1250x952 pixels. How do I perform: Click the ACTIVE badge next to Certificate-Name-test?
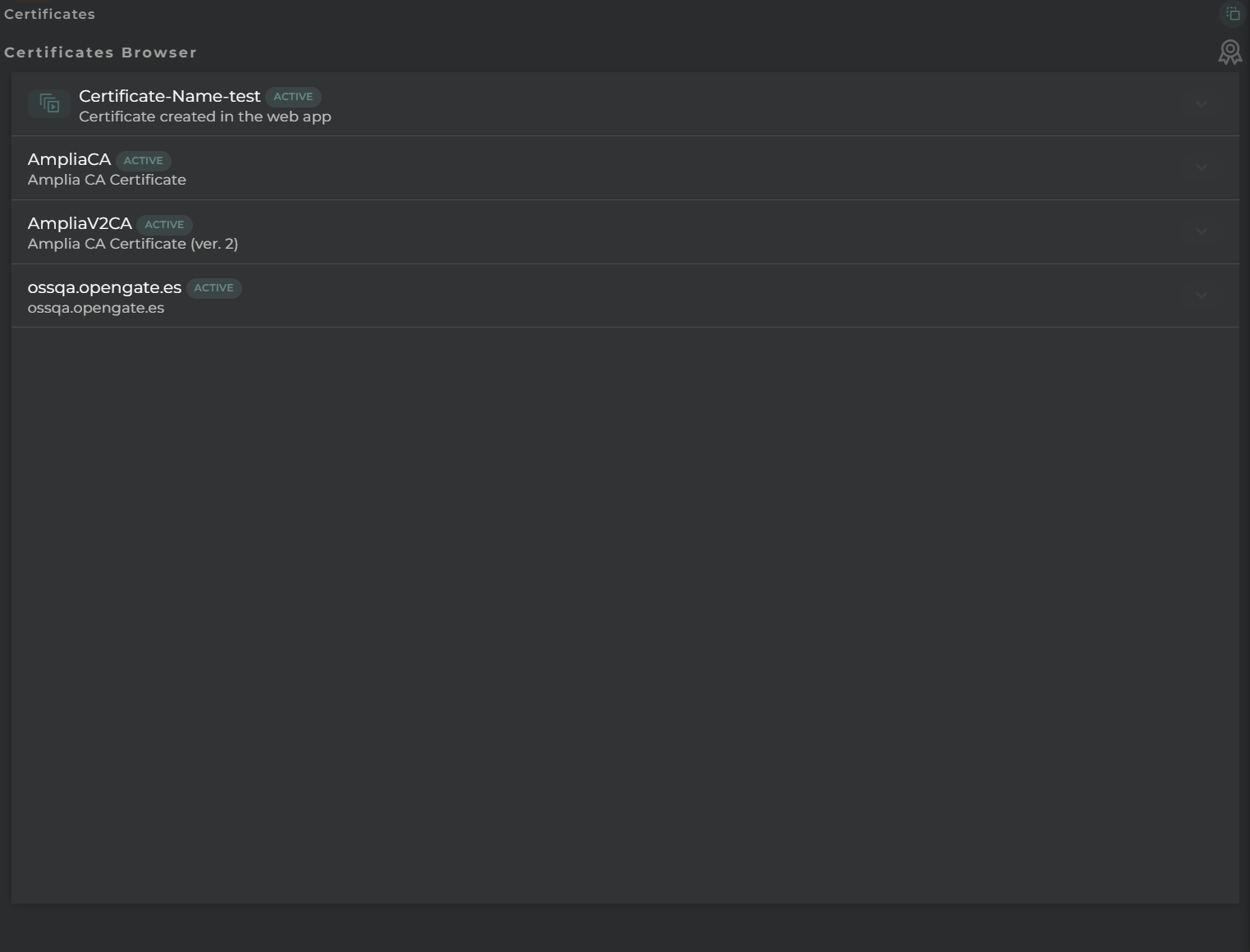(x=293, y=97)
